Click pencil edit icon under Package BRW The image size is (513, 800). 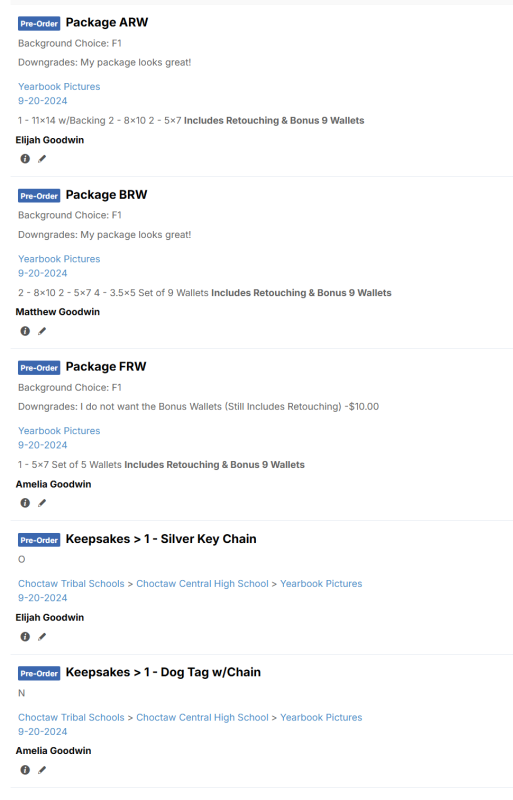pyautogui.click(x=42, y=331)
